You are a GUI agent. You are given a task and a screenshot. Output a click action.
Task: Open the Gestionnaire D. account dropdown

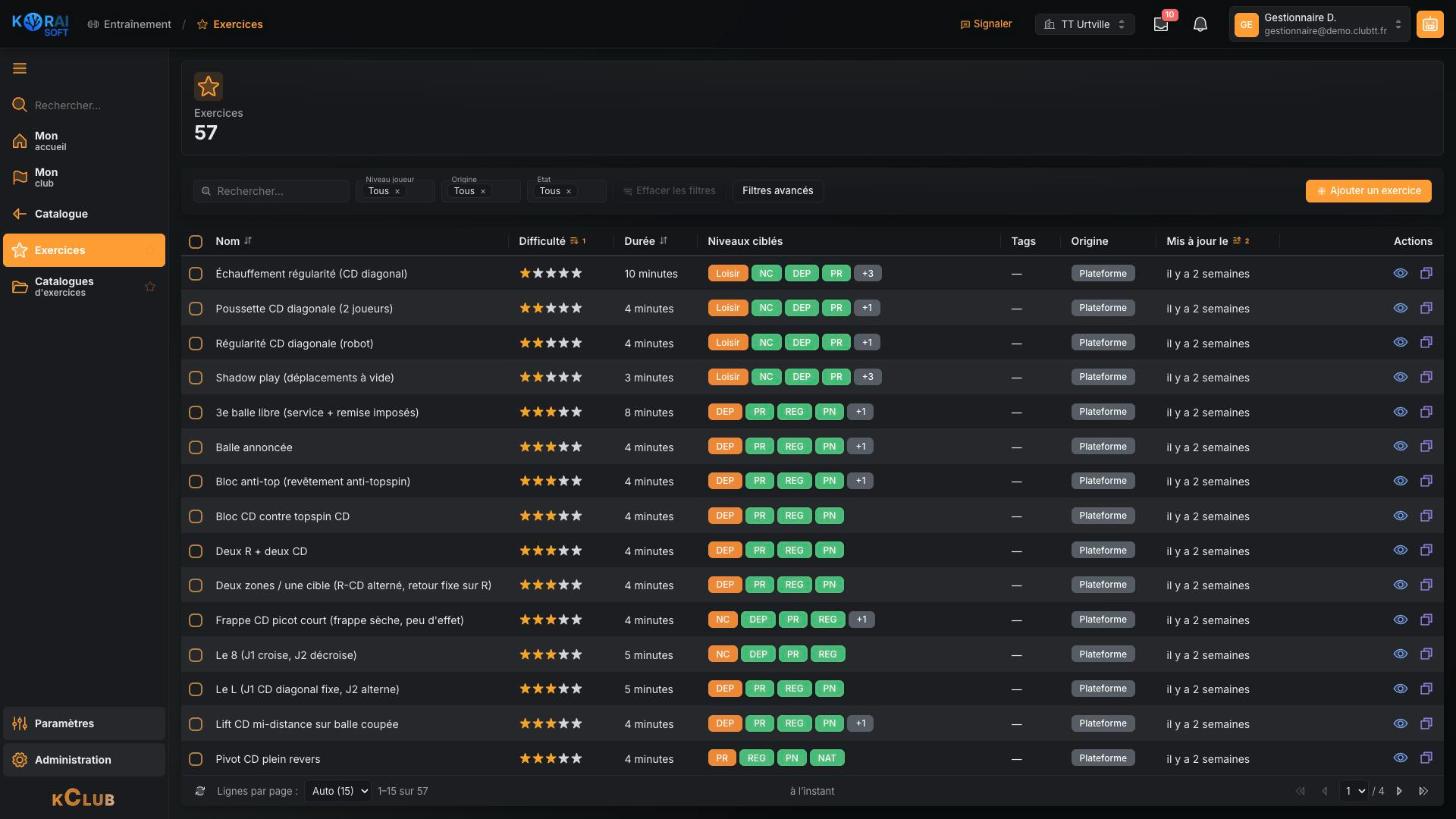(1319, 24)
